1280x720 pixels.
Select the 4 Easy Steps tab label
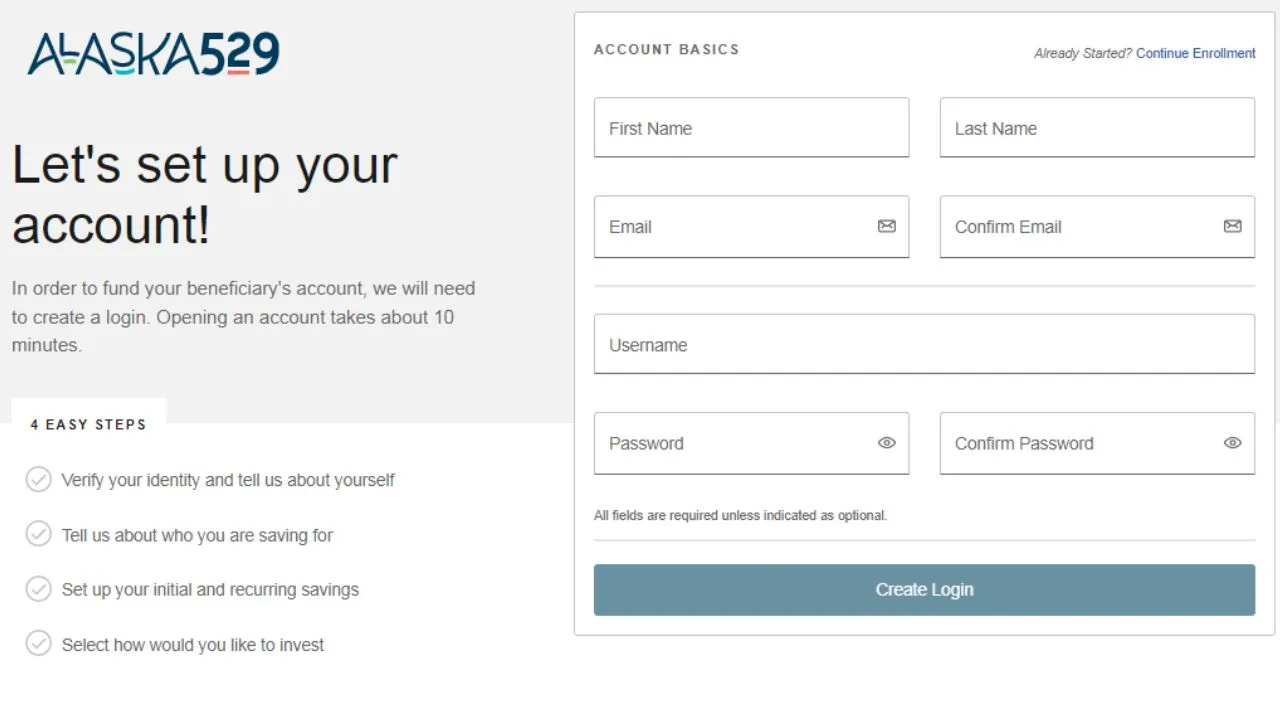coord(88,424)
